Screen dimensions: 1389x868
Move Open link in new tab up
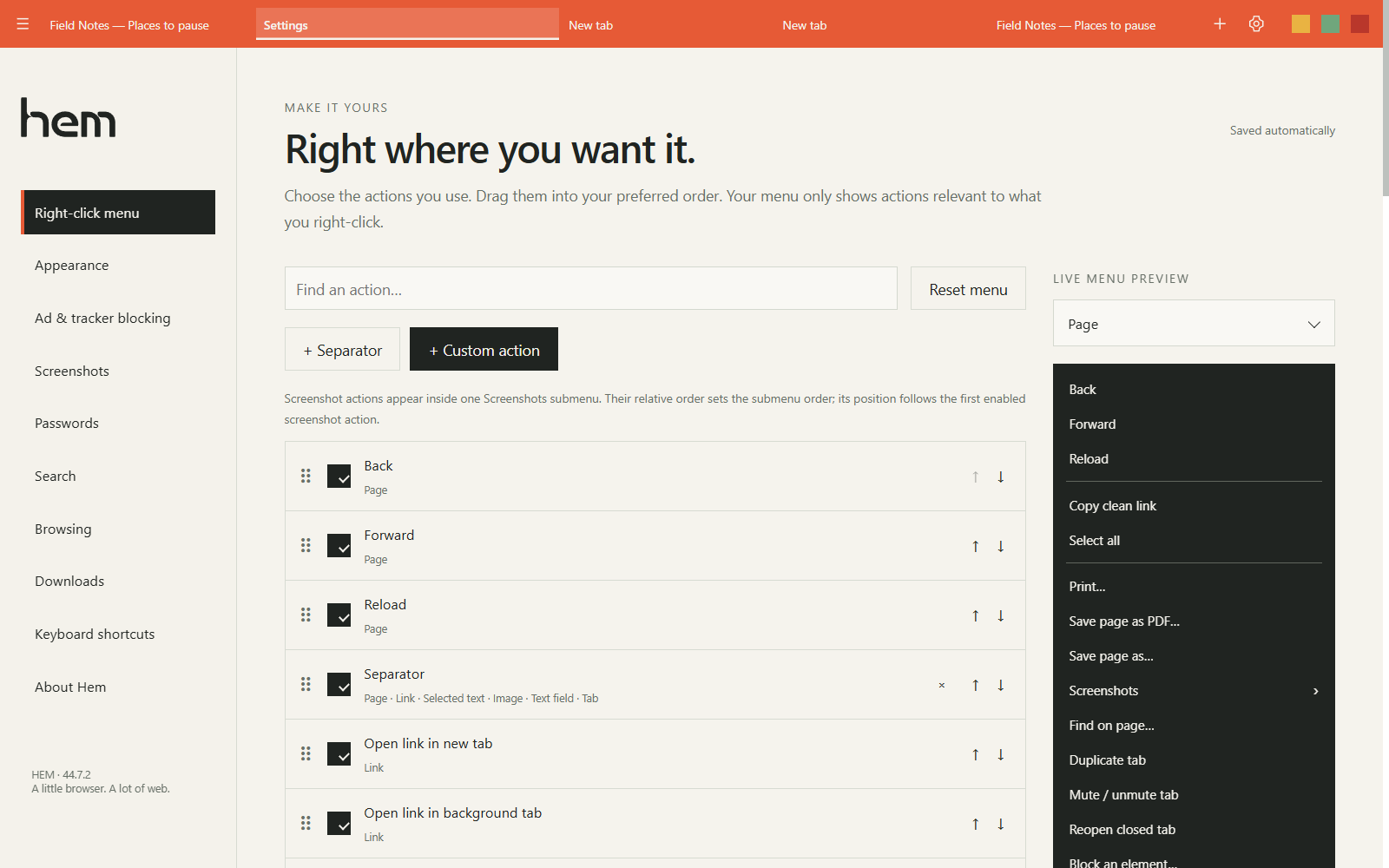coord(976,754)
